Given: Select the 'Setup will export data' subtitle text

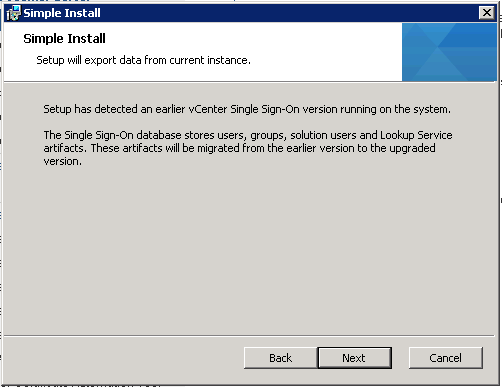Looking at the screenshot, I should point(143,60).
